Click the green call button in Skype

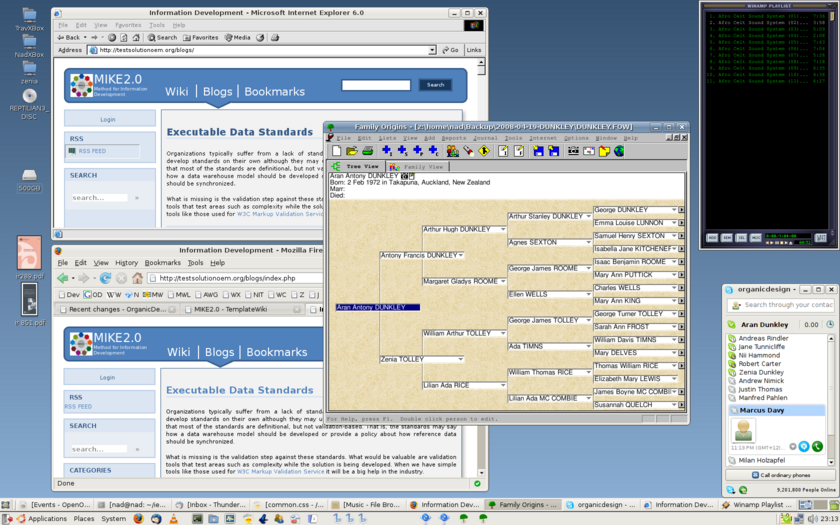click(x=817, y=446)
